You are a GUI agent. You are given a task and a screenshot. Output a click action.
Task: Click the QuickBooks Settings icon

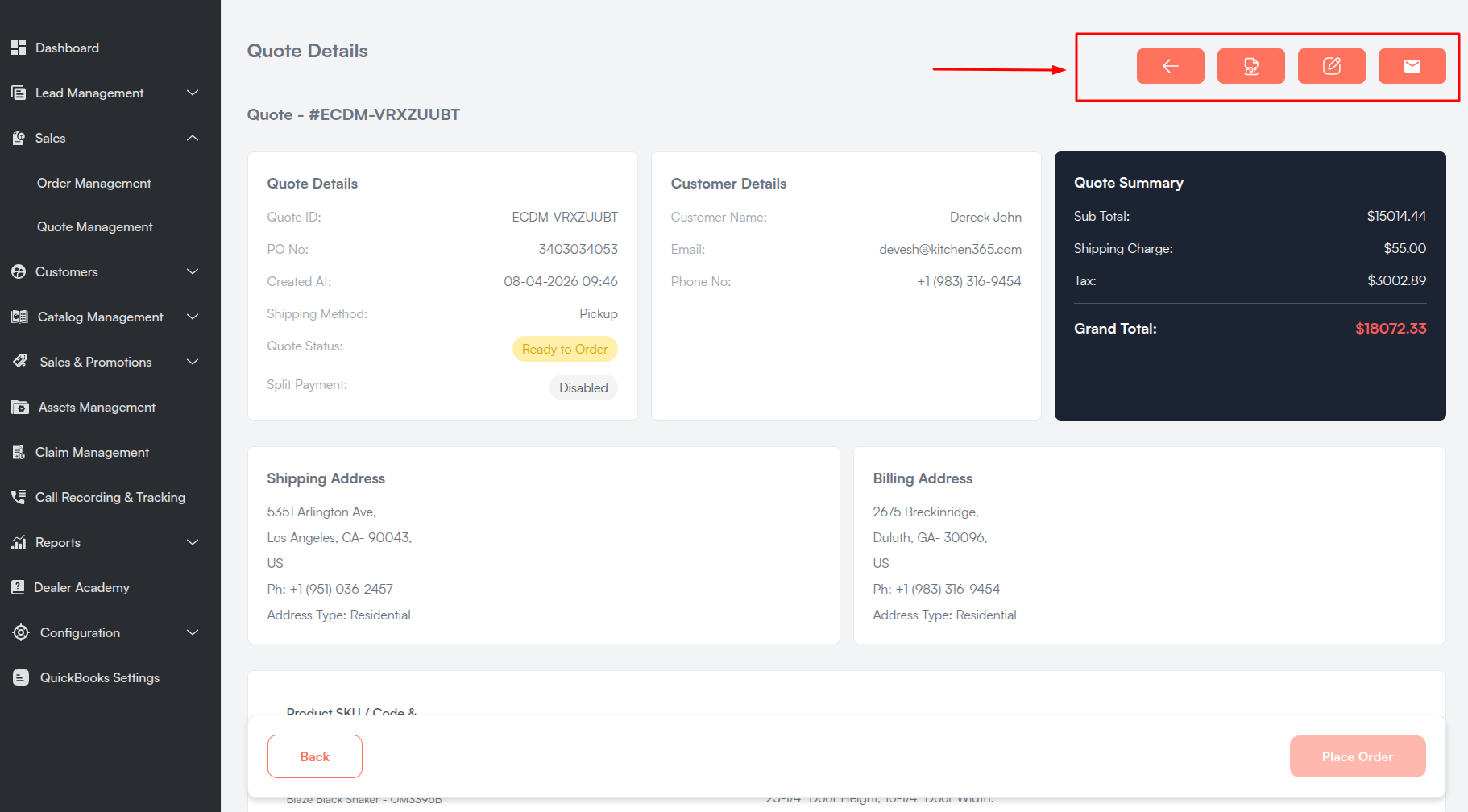pyautogui.click(x=21, y=677)
